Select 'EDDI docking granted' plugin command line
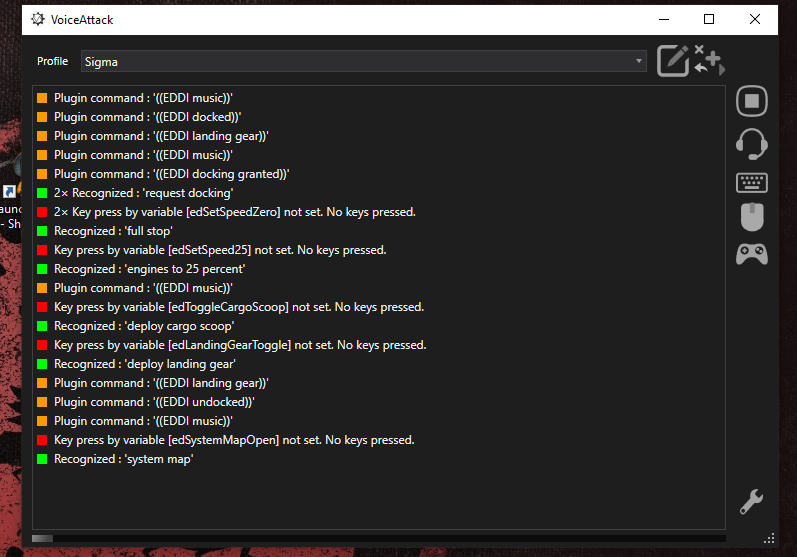The width and height of the screenshot is (797, 557). tap(171, 174)
